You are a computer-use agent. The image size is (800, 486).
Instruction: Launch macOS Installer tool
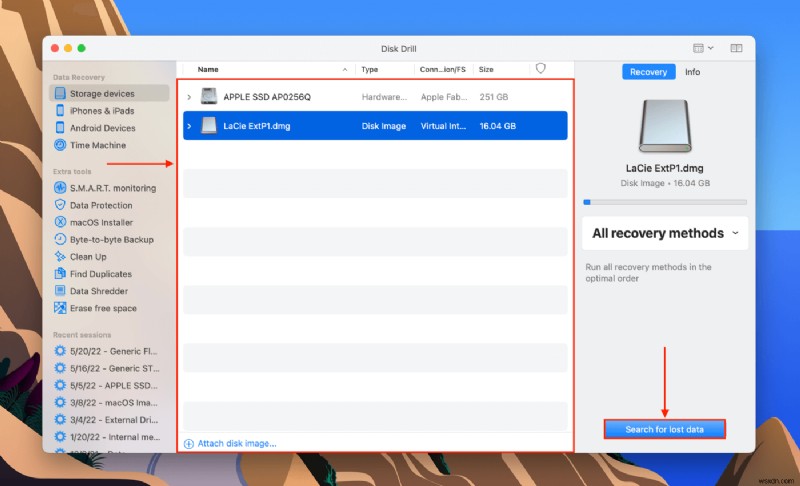(101, 222)
